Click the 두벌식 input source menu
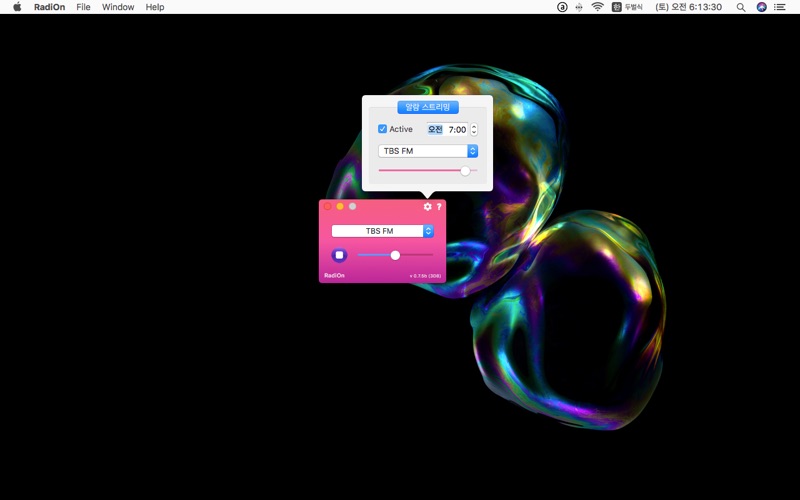The height and width of the screenshot is (500, 800). pyautogui.click(x=628, y=7)
